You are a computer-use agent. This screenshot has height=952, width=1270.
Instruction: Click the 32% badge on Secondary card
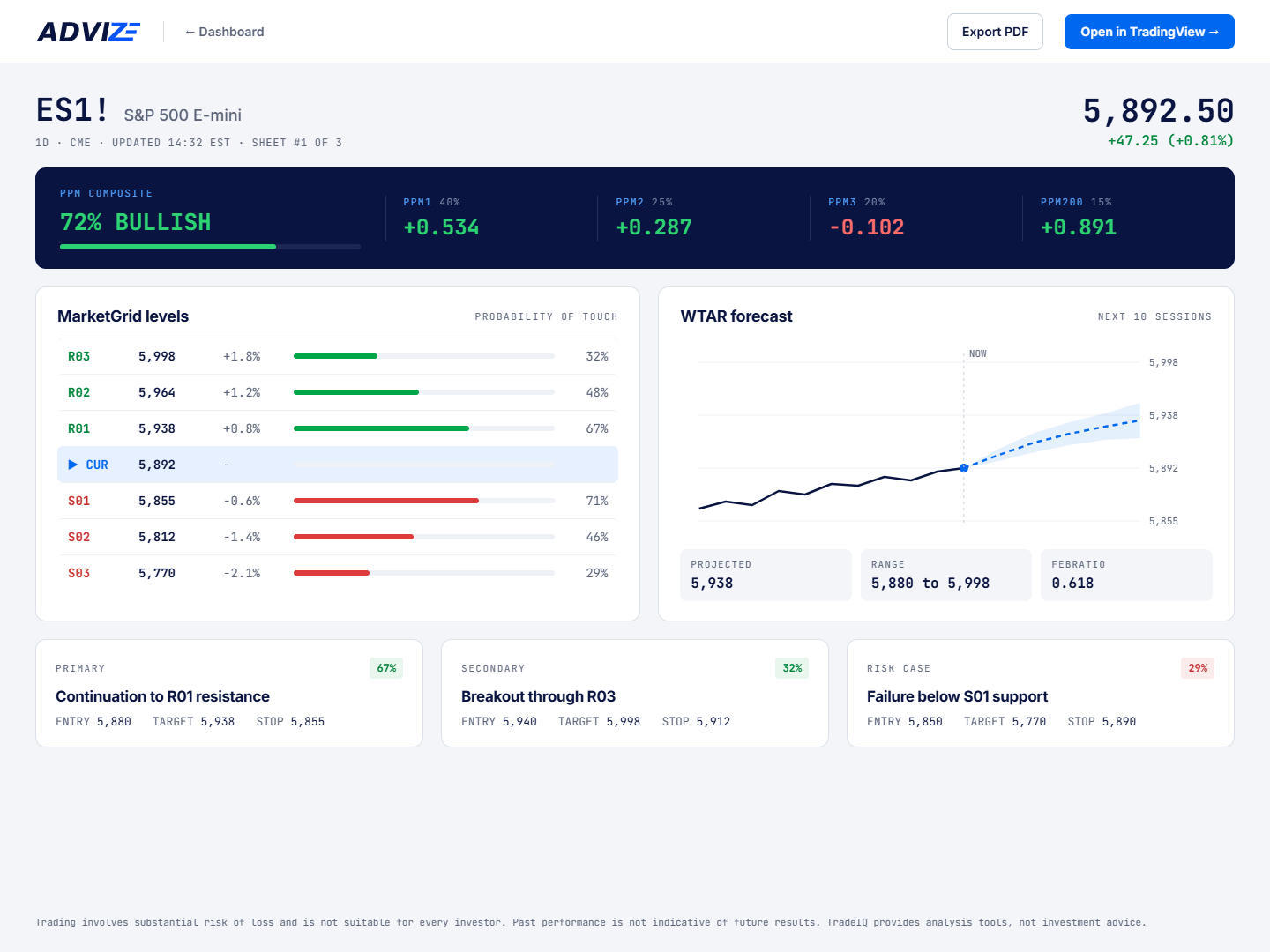(x=792, y=668)
